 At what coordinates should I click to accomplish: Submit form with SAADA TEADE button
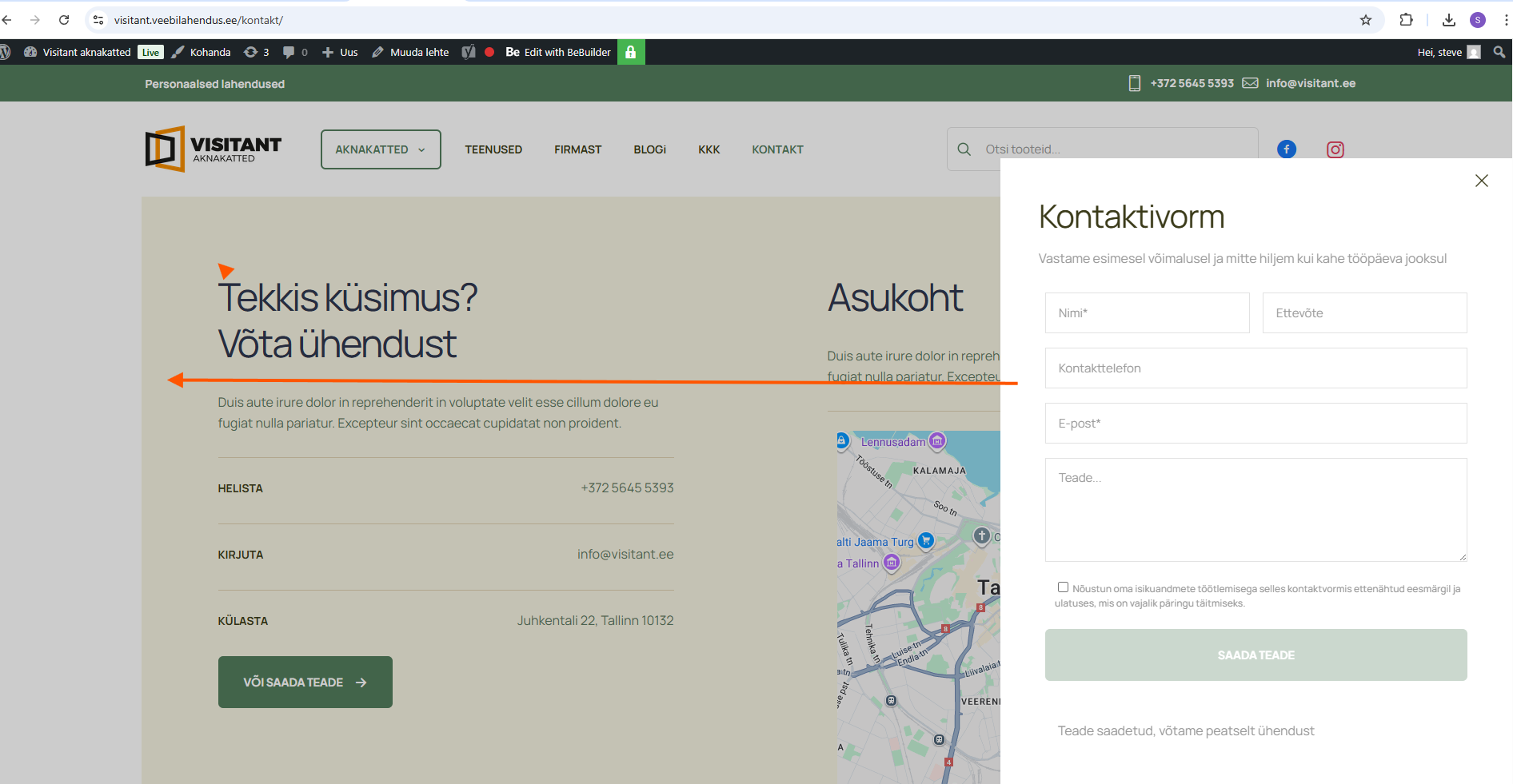pyautogui.click(x=1256, y=655)
